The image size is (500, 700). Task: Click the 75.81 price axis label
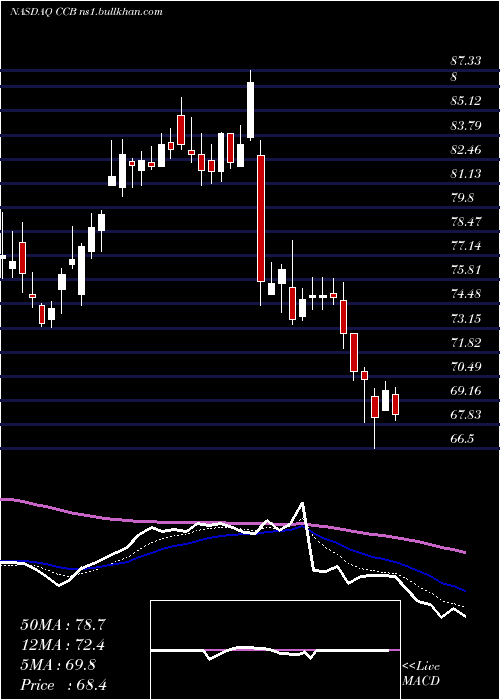point(465,270)
